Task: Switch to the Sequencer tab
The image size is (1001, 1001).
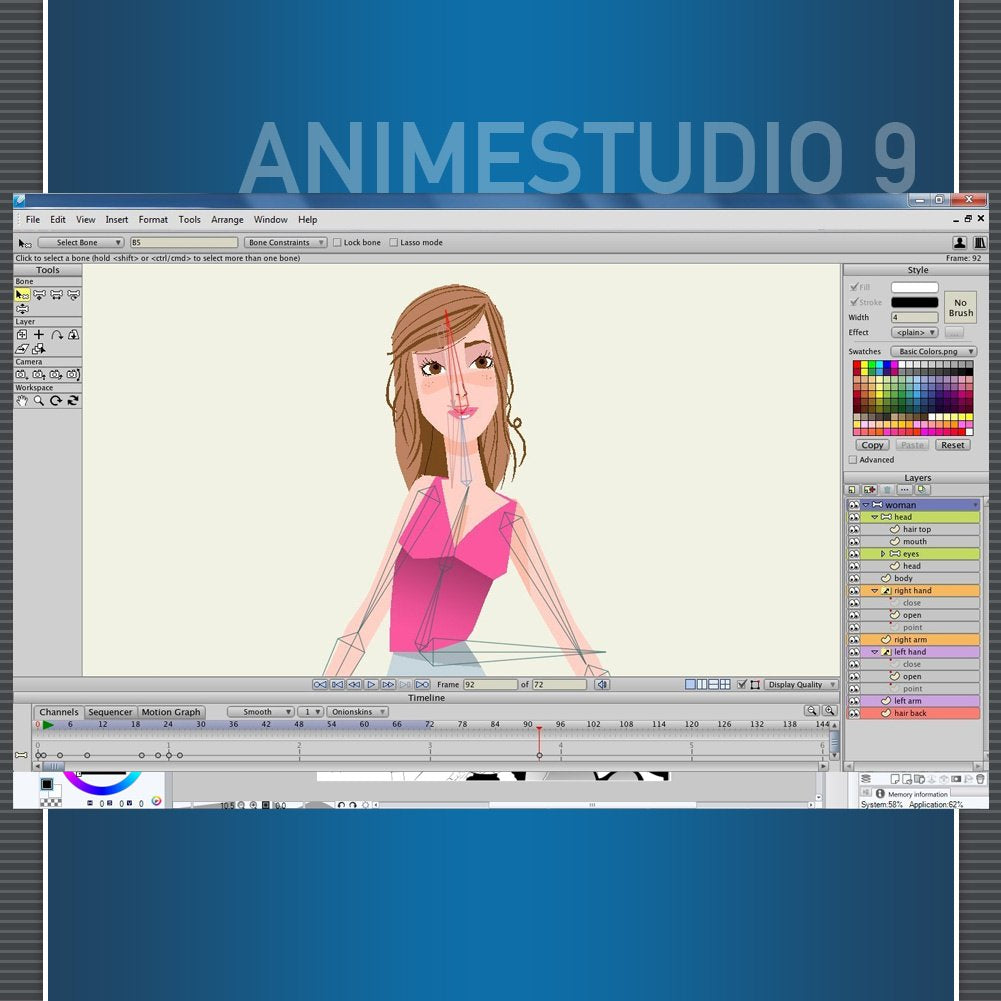Action: [110, 712]
